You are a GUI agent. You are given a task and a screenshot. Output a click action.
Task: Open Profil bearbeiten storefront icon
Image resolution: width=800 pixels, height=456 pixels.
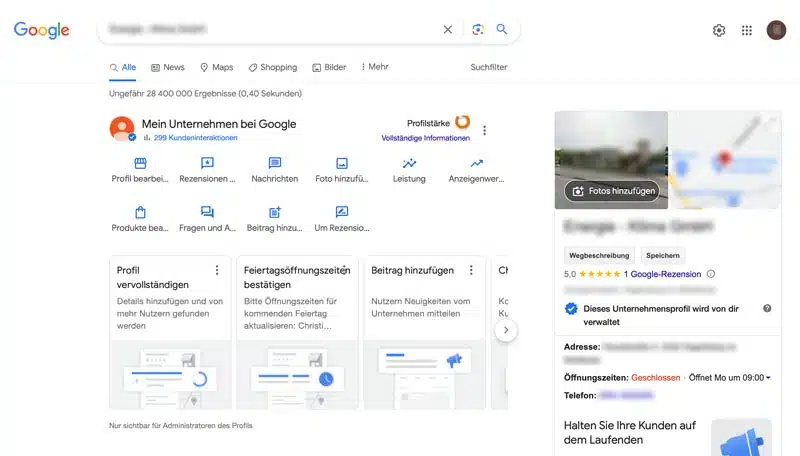pos(140,163)
